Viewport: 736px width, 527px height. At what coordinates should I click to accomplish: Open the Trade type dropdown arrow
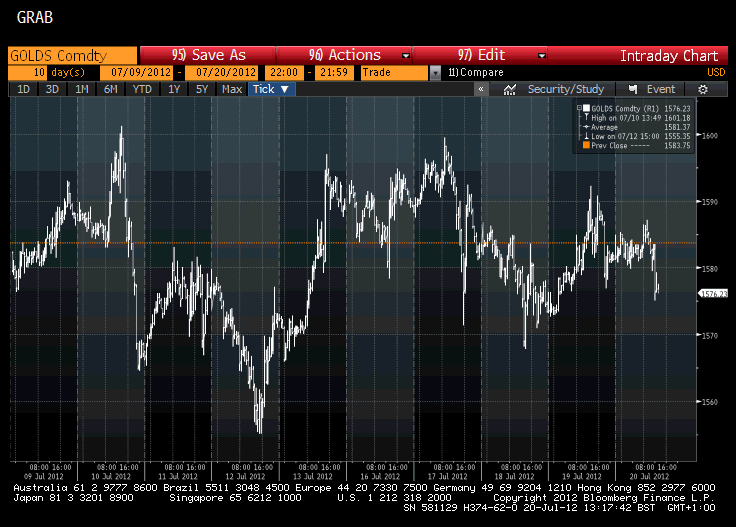(x=436, y=73)
